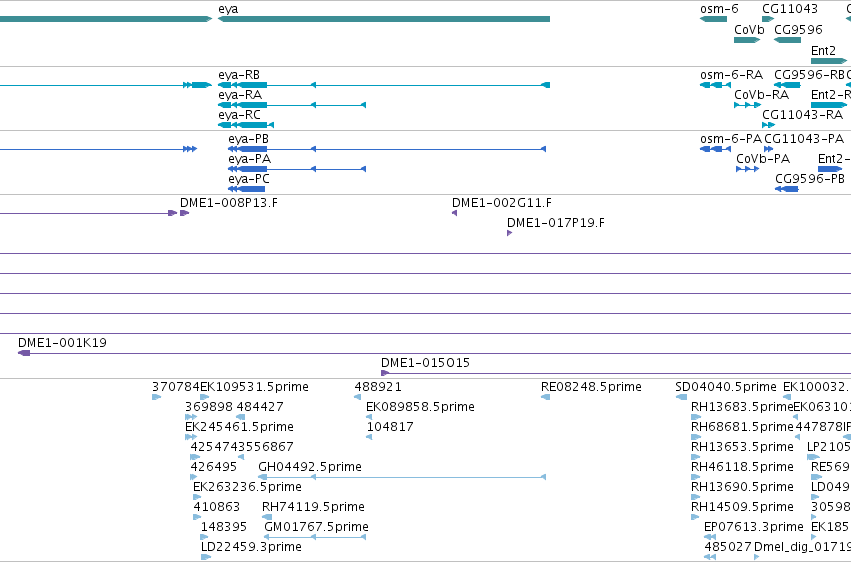Image resolution: width=851 pixels, height=562 pixels.
Task: Select EST 488921
Action: tap(358, 398)
